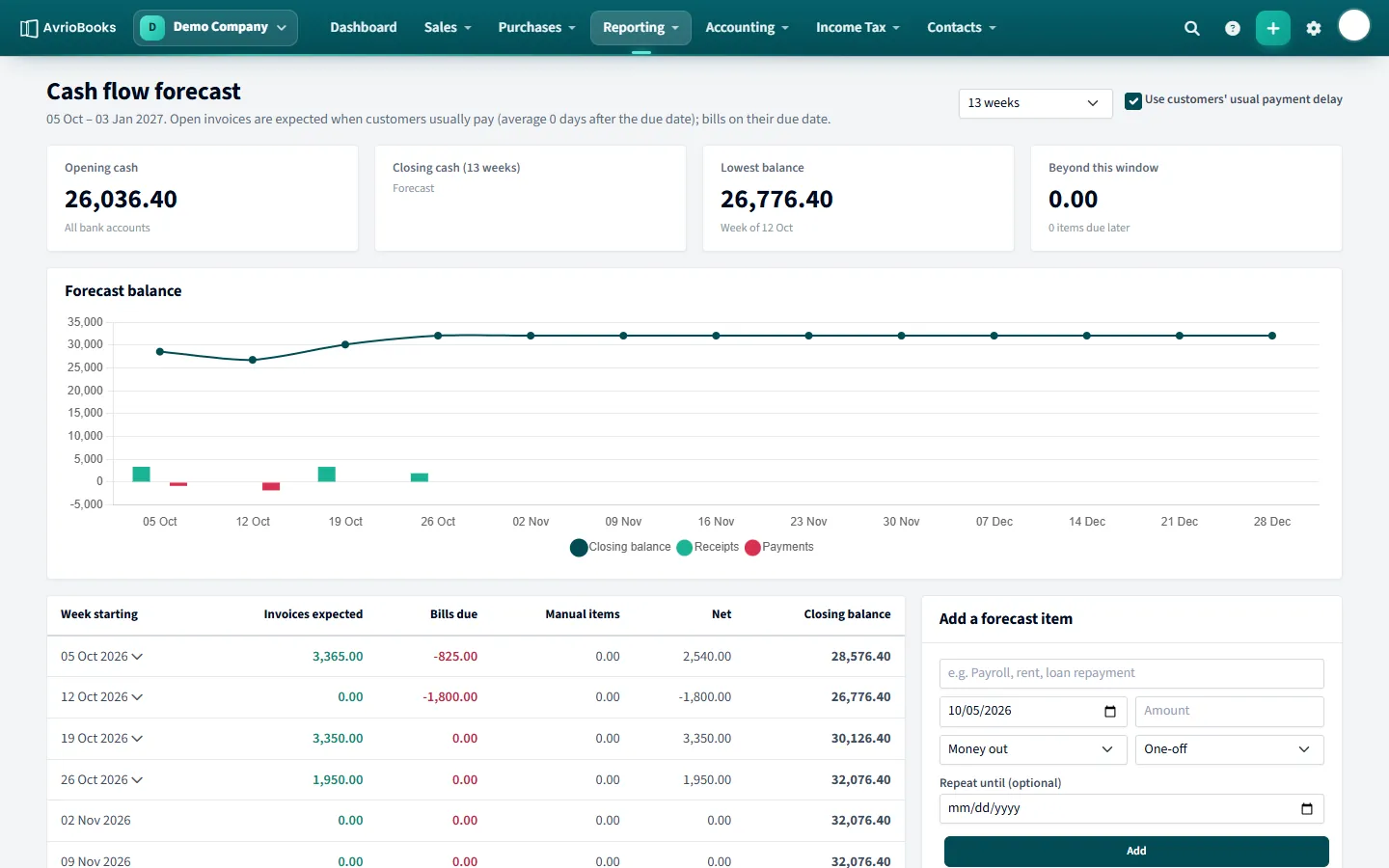Image resolution: width=1389 pixels, height=868 pixels.
Task: Click the green plus quick-add button
Action: pos(1273,28)
